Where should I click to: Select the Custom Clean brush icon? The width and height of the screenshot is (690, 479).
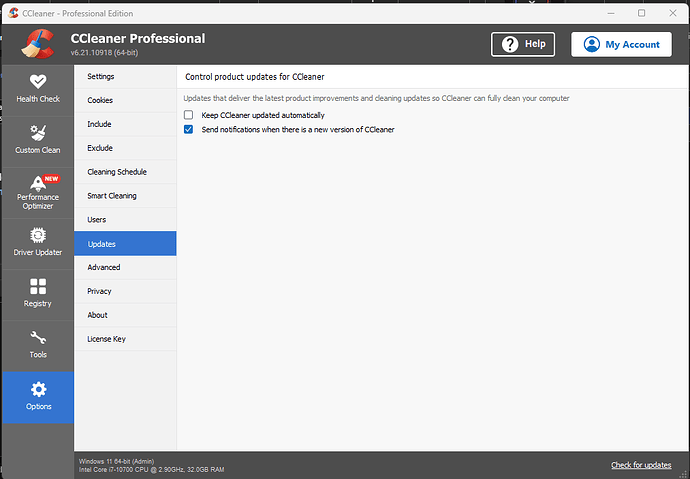coord(37,132)
